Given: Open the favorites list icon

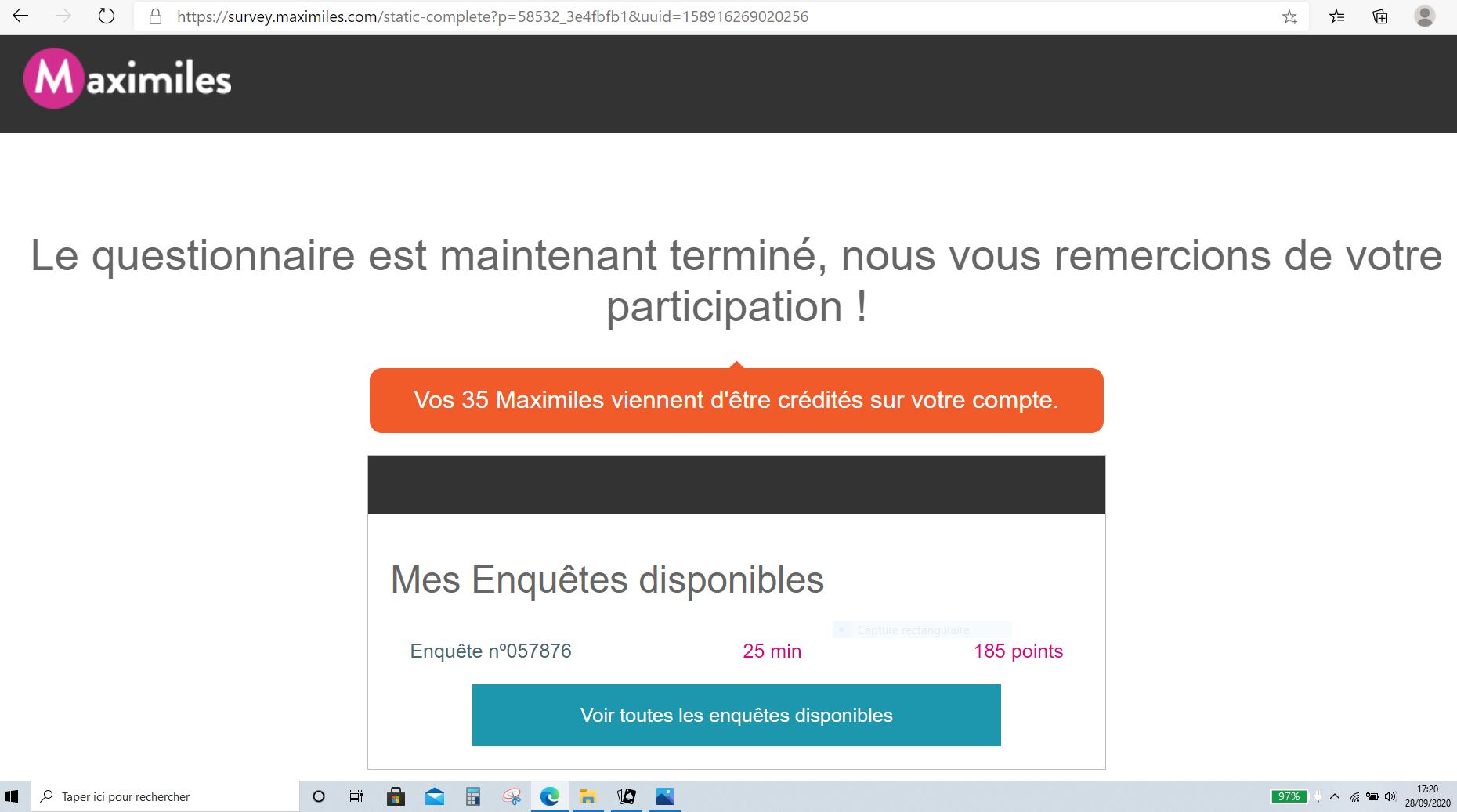Looking at the screenshot, I should 1337,16.
